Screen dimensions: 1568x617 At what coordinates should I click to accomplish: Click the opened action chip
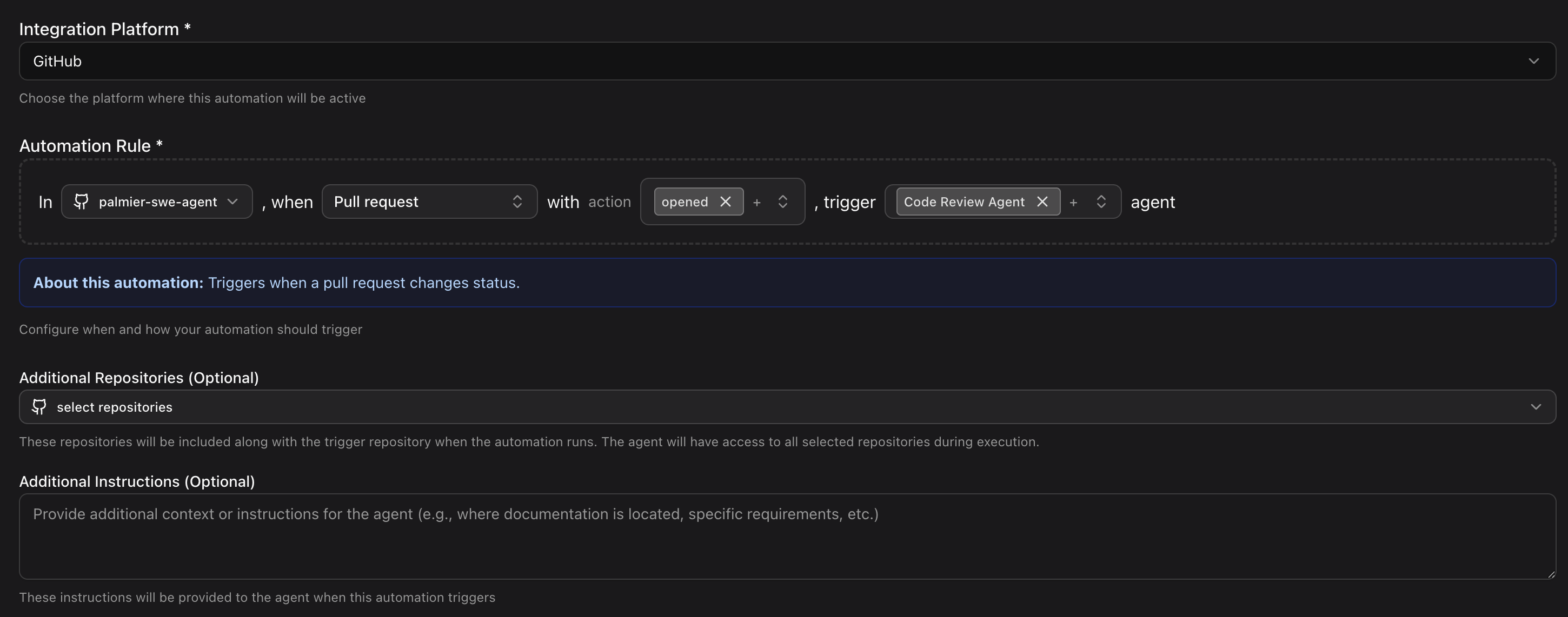point(684,202)
